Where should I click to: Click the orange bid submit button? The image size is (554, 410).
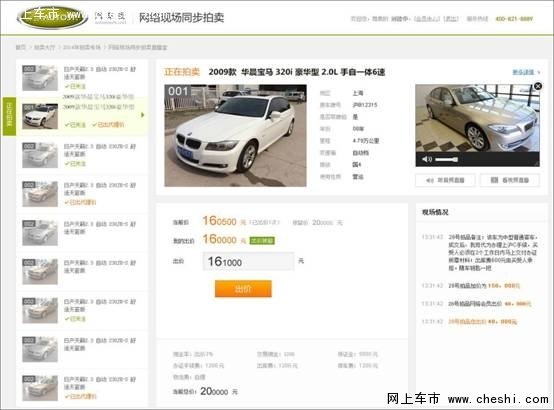(243, 289)
